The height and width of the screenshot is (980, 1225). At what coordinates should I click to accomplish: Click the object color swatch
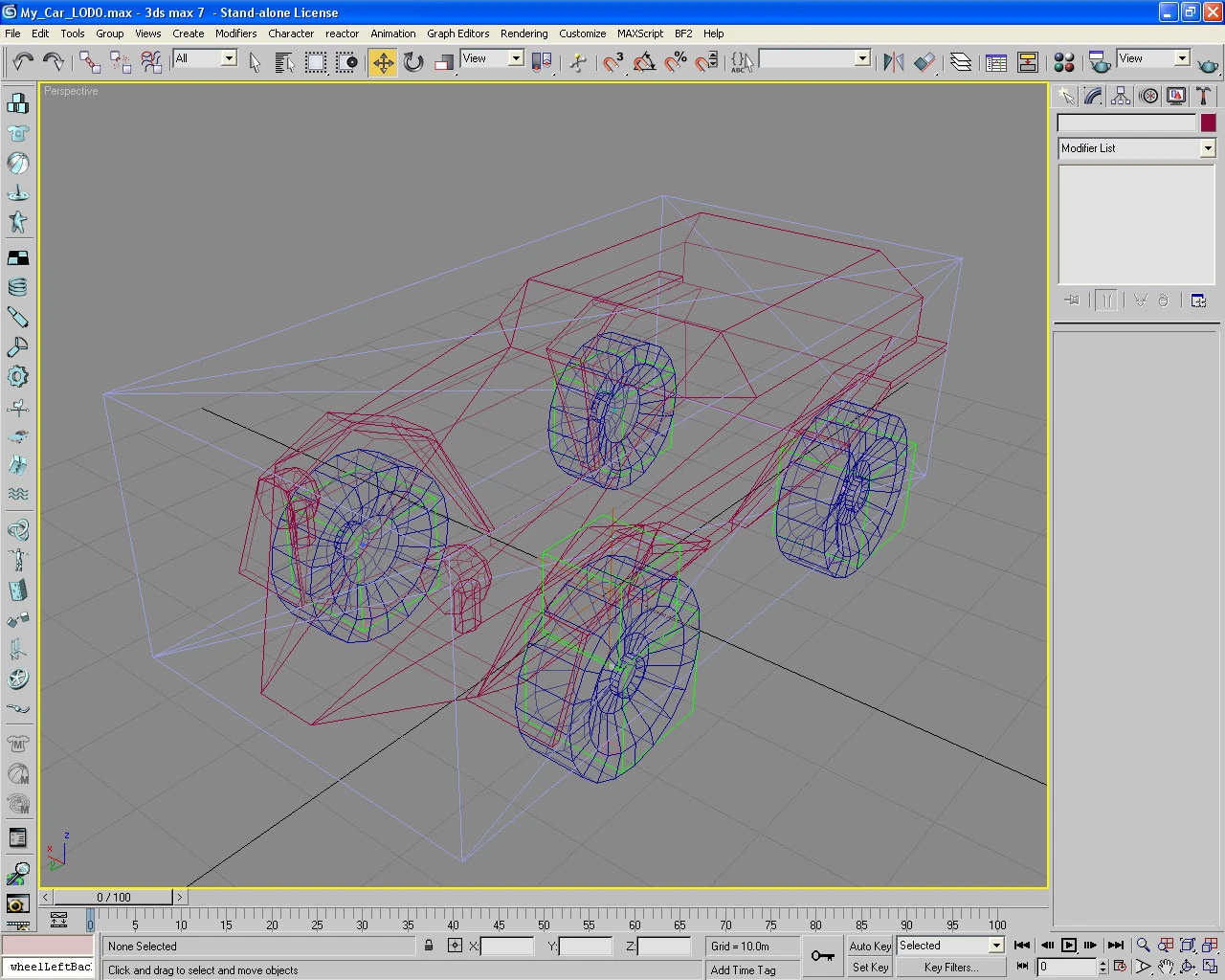tap(1208, 122)
